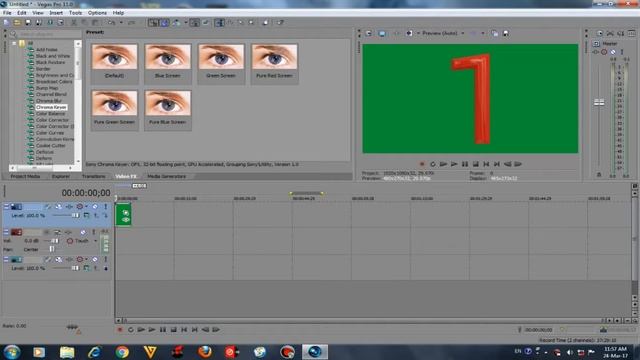Screen dimensions: 640x360
Task: Toggle Mute on the third video track
Action: (95, 259)
